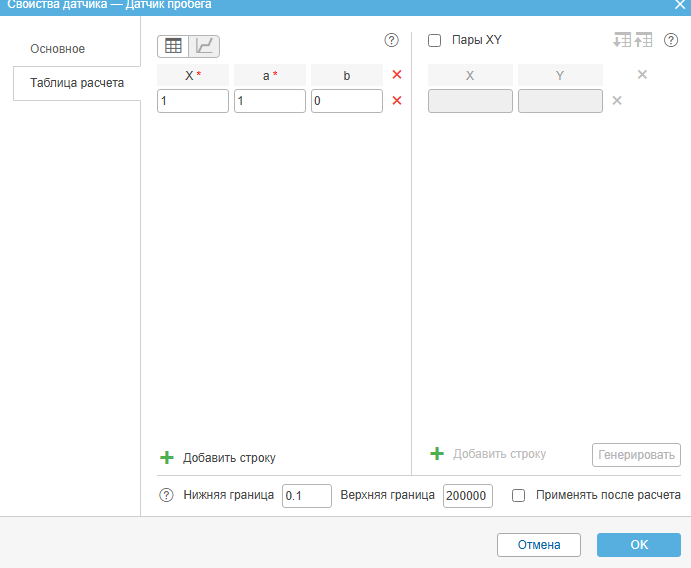This screenshot has height=568, width=691.
Task: Click the Нижняя граница input field
Action: pos(306,496)
